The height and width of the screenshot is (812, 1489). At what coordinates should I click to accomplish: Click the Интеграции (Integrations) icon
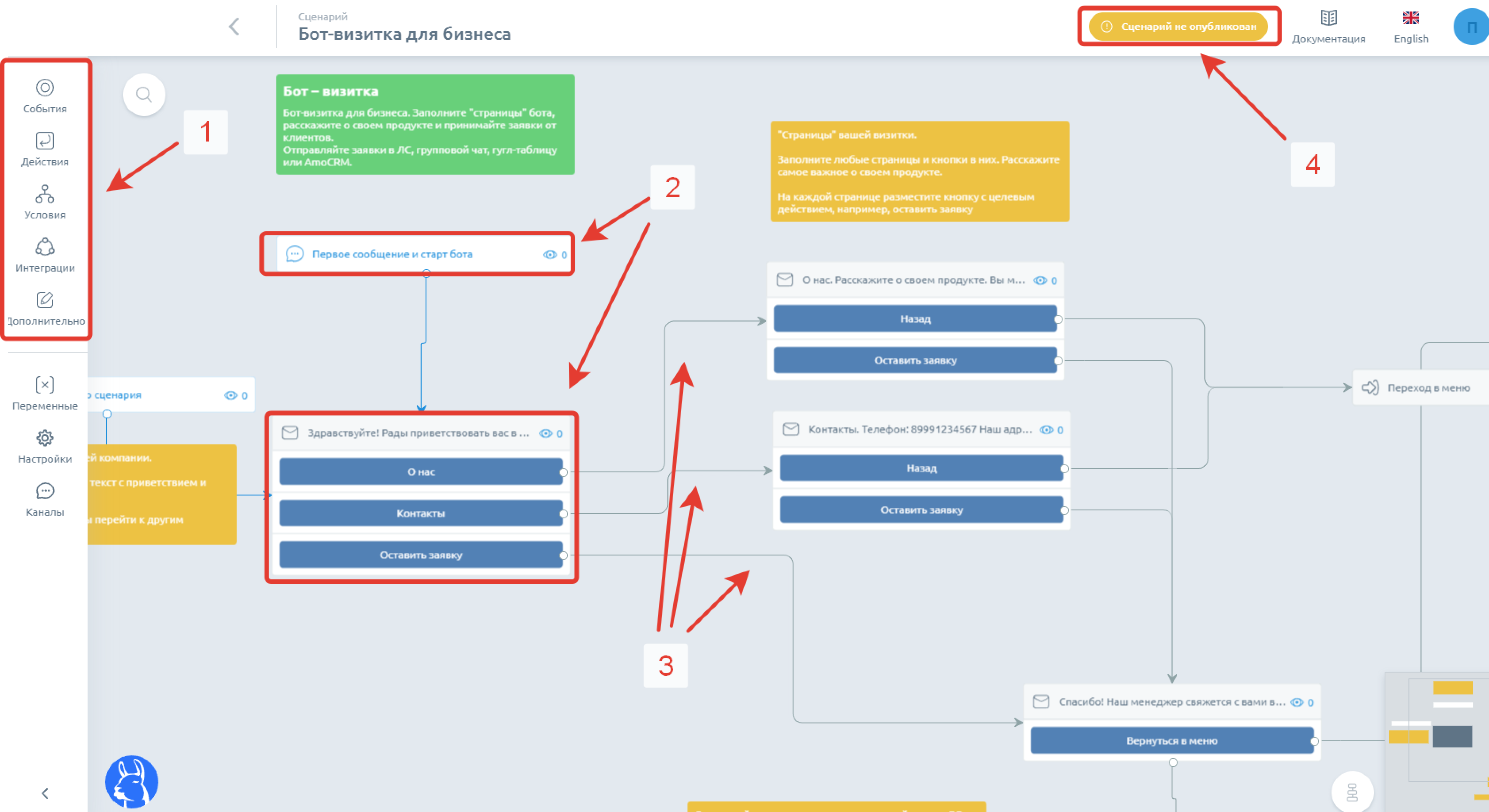click(45, 248)
